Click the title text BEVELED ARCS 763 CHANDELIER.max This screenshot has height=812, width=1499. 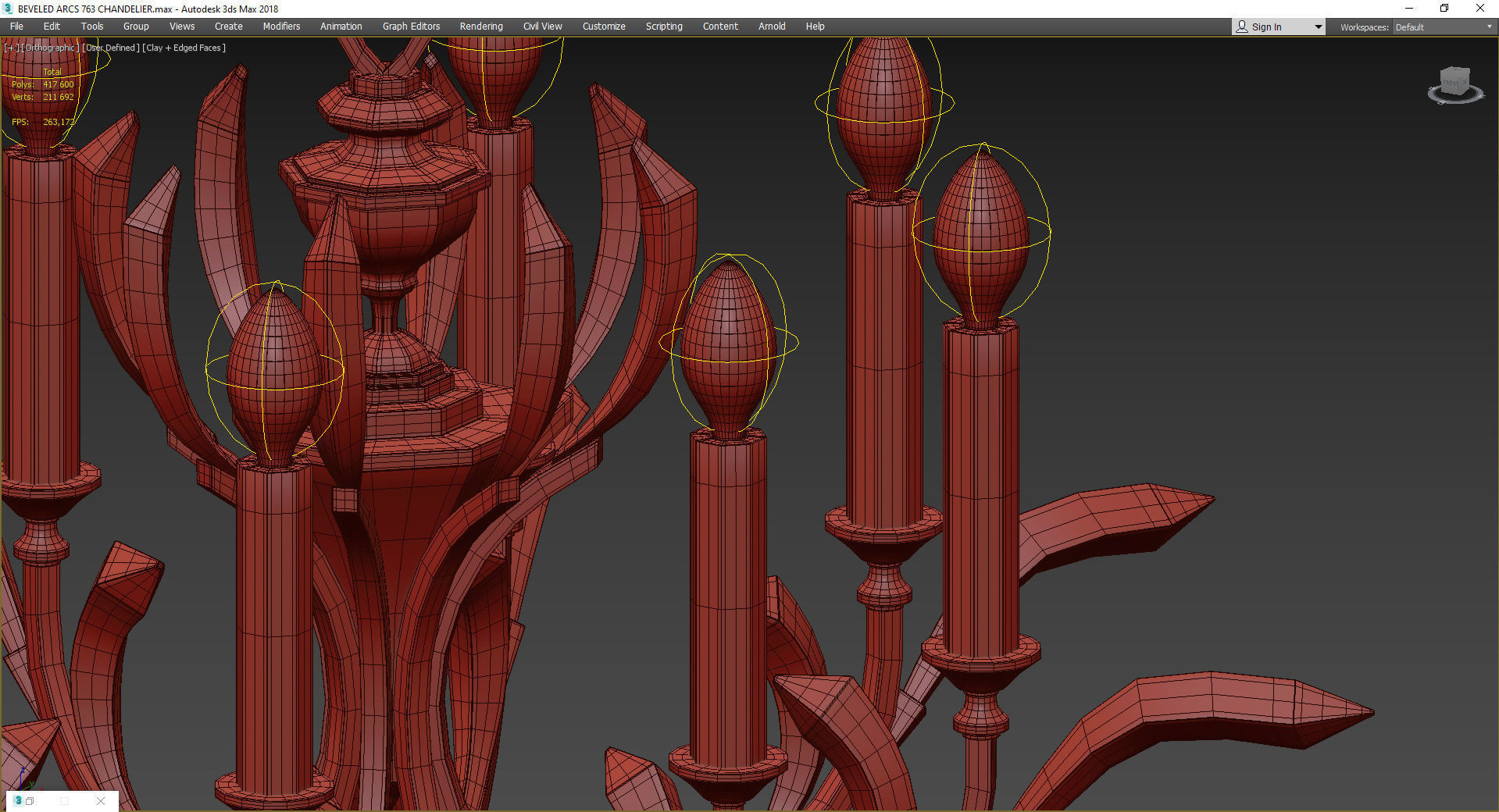[95, 9]
